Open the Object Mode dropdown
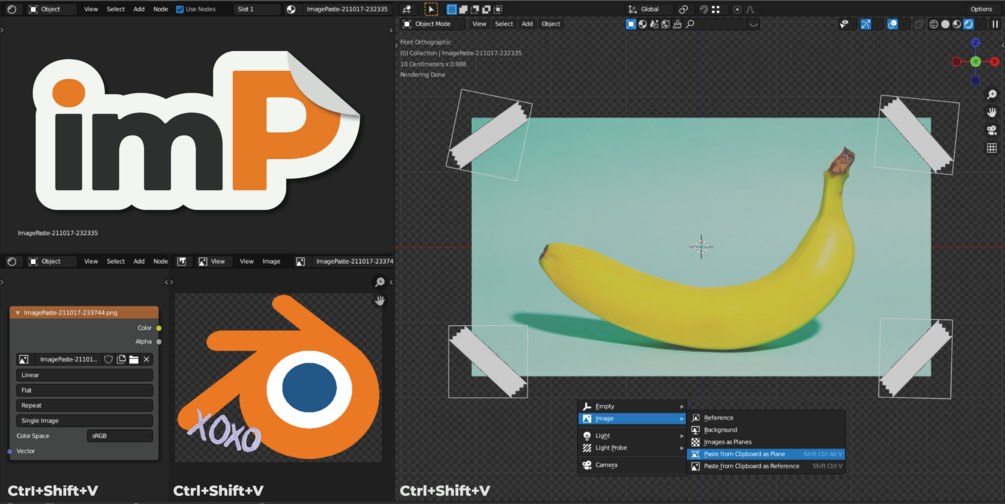Image resolution: width=1005 pixels, height=504 pixels. (x=433, y=24)
